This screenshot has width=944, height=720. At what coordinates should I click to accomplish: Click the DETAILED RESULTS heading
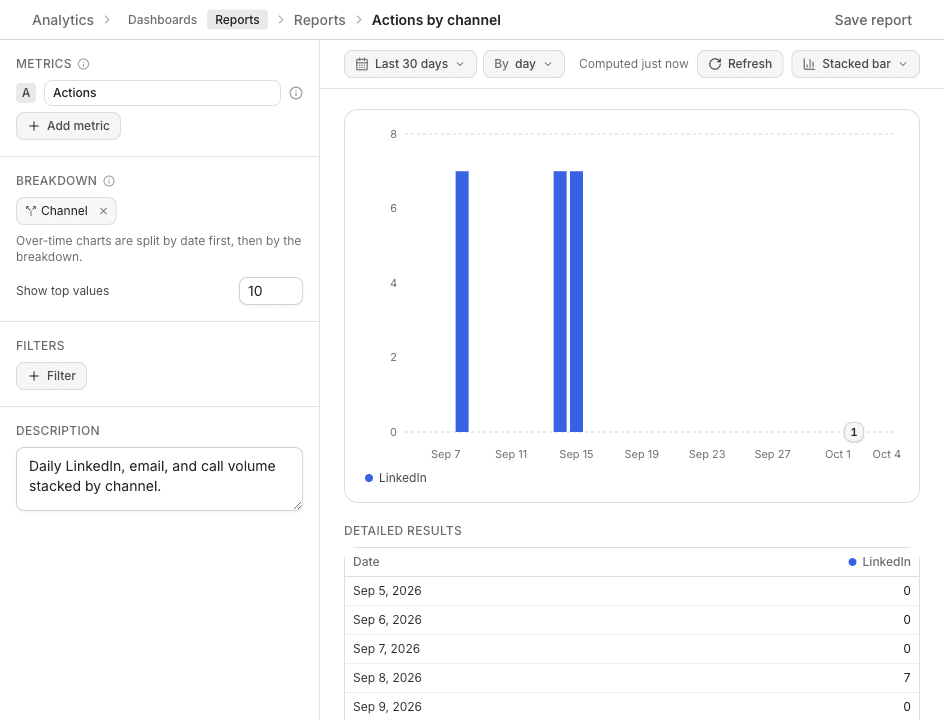click(403, 530)
